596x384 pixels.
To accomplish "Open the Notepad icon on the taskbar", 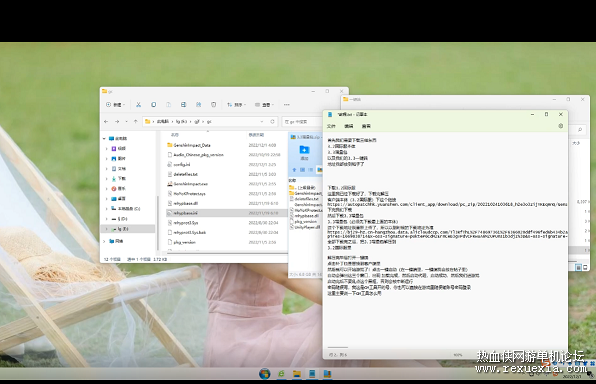I will point(312,374).
